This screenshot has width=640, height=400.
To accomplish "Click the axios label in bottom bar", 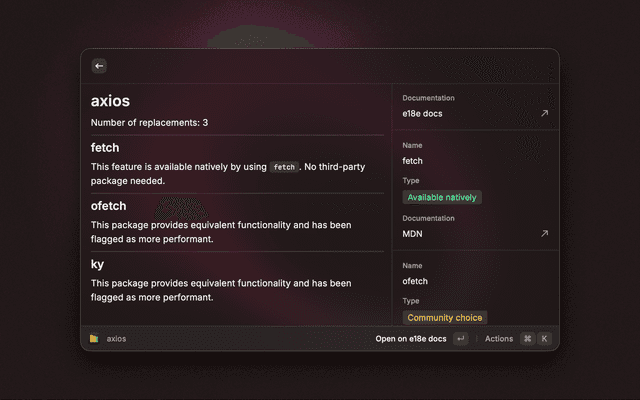I will tap(116, 339).
